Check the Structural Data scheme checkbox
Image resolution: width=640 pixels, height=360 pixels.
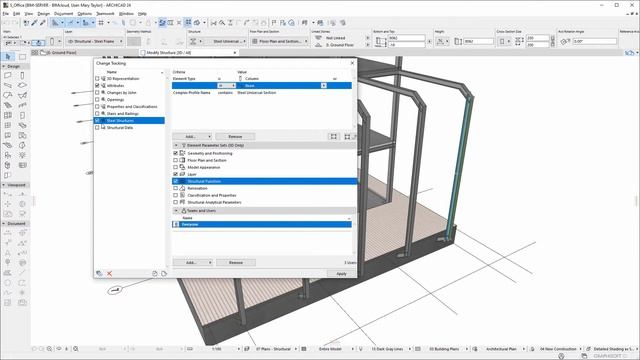click(97, 127)
